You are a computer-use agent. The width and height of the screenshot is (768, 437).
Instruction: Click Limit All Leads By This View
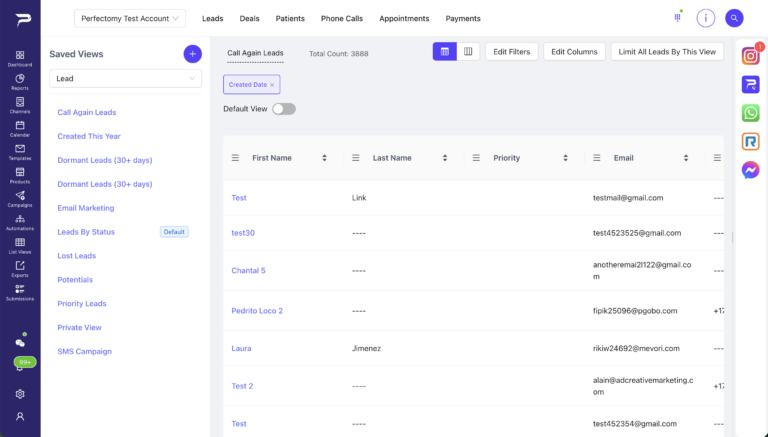[667, 51]
